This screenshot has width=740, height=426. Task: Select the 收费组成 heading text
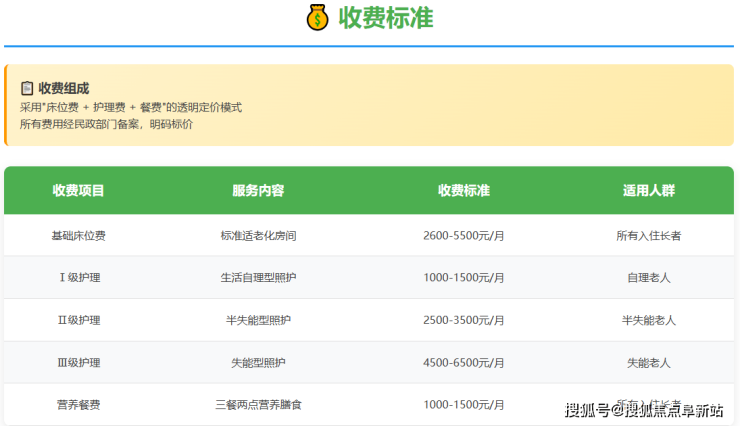[x=63, y=88]
